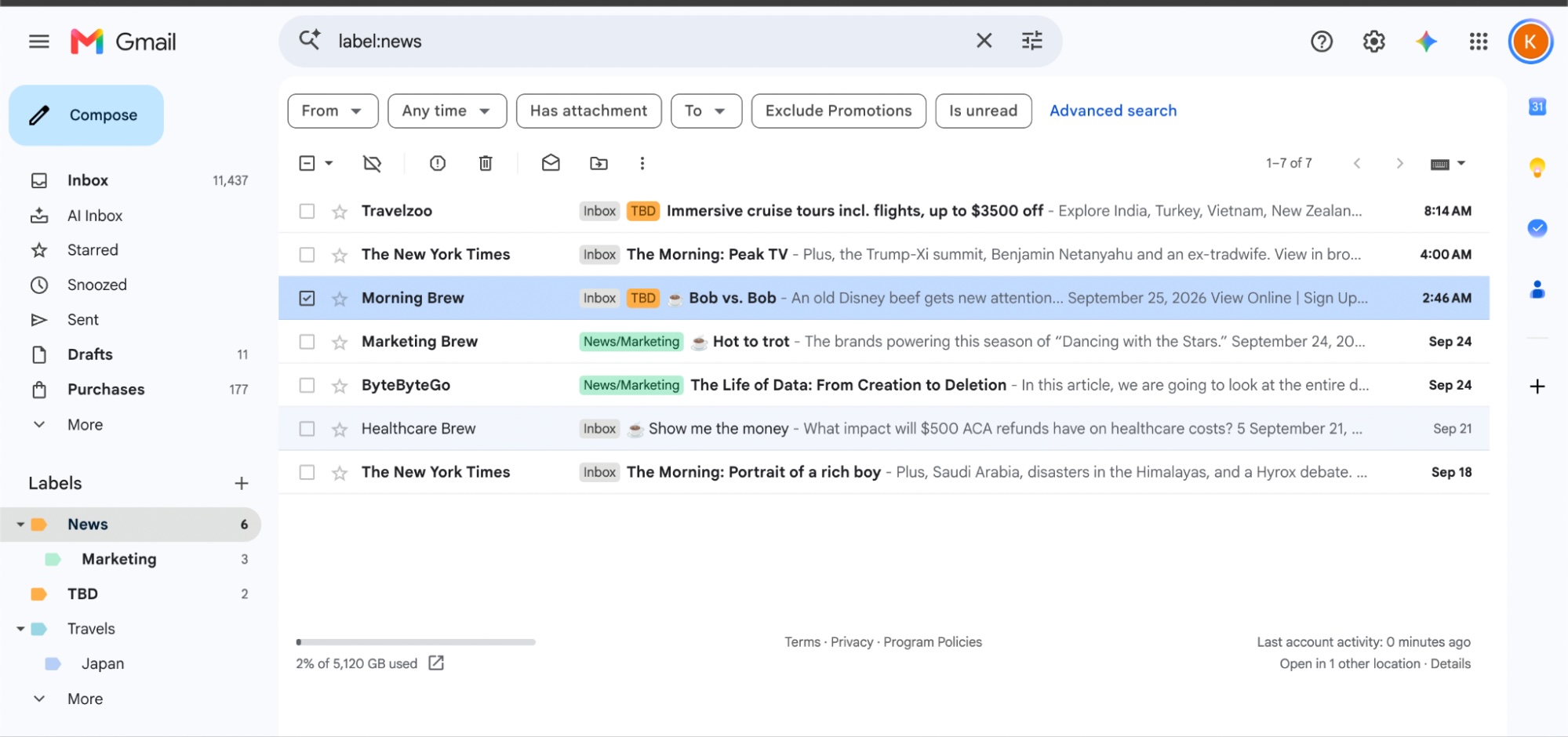Image resolution: width=1568 pixels, height=737 pixels.
Task: Apply the Has attachment filter
Action: [588, 111]
